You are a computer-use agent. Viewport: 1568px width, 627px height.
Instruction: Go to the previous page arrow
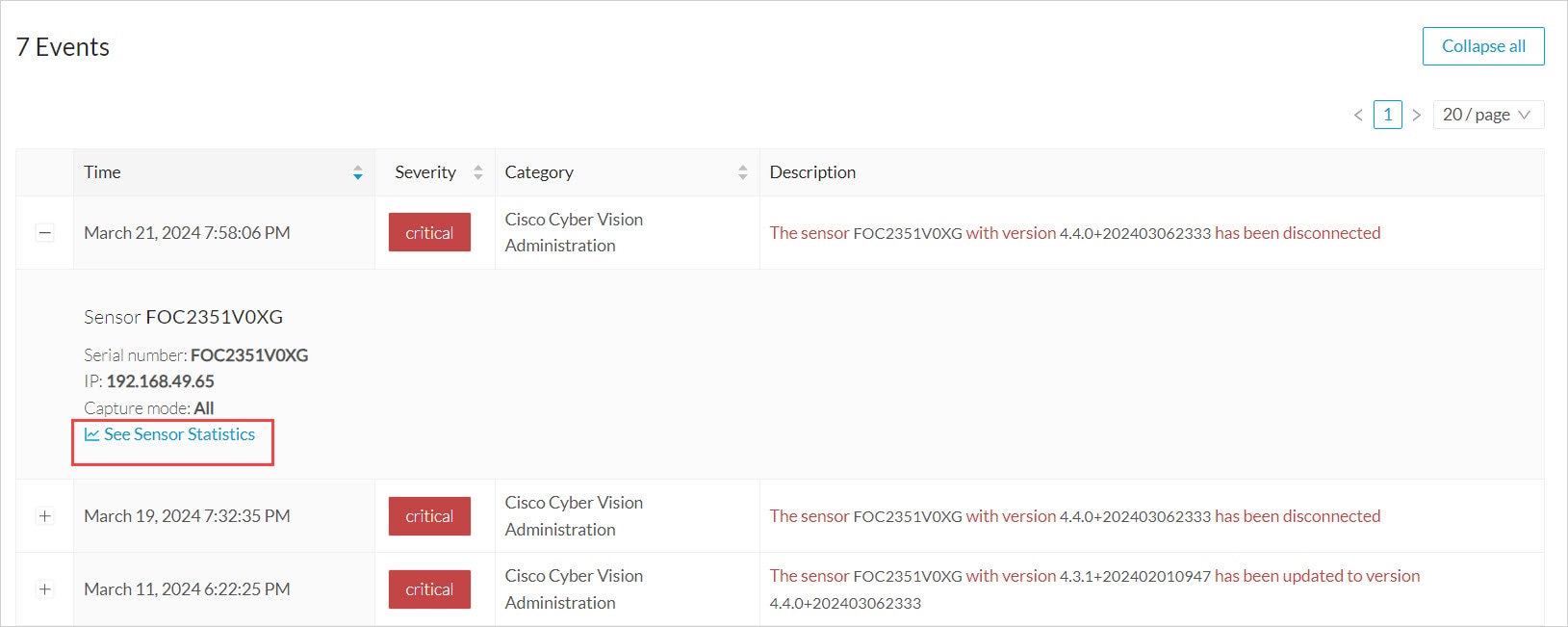point(1358,115)
